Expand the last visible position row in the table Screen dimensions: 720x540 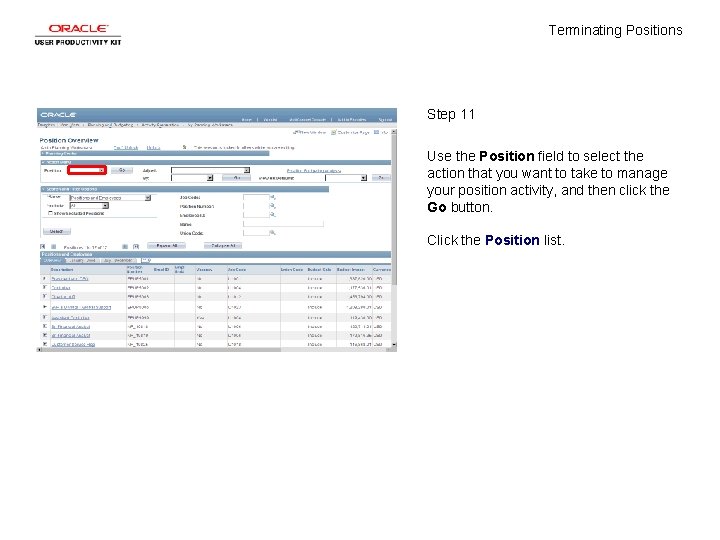[x=45, y=343]
